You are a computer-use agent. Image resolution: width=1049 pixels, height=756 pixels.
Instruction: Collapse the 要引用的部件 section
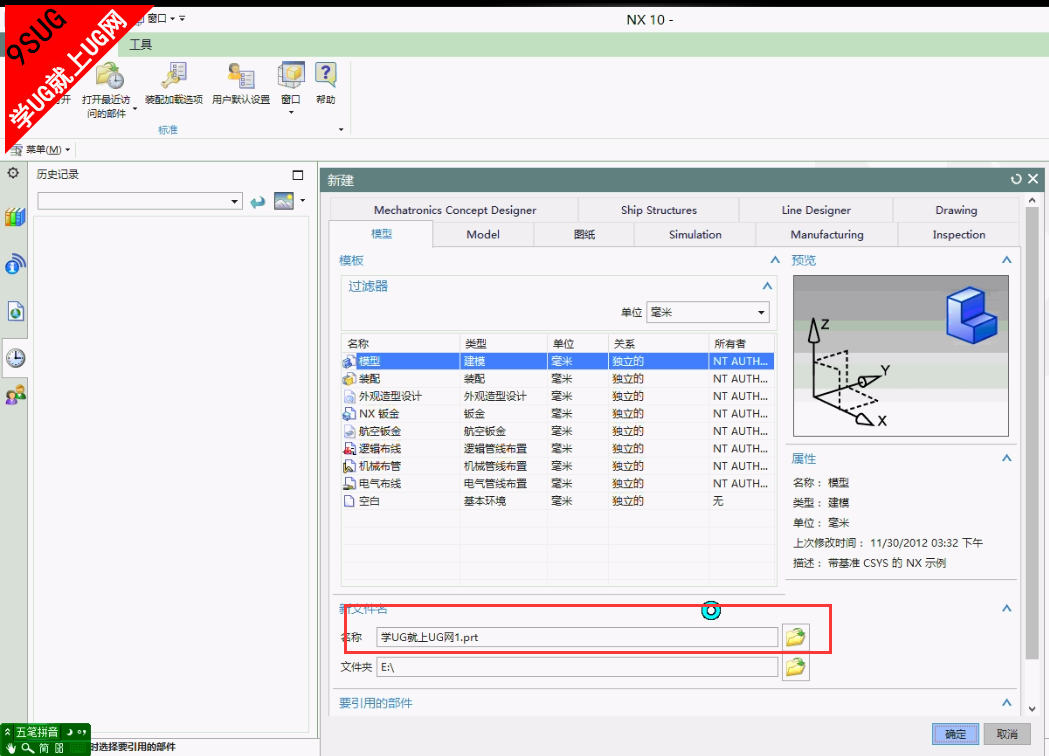point(1006,702)
